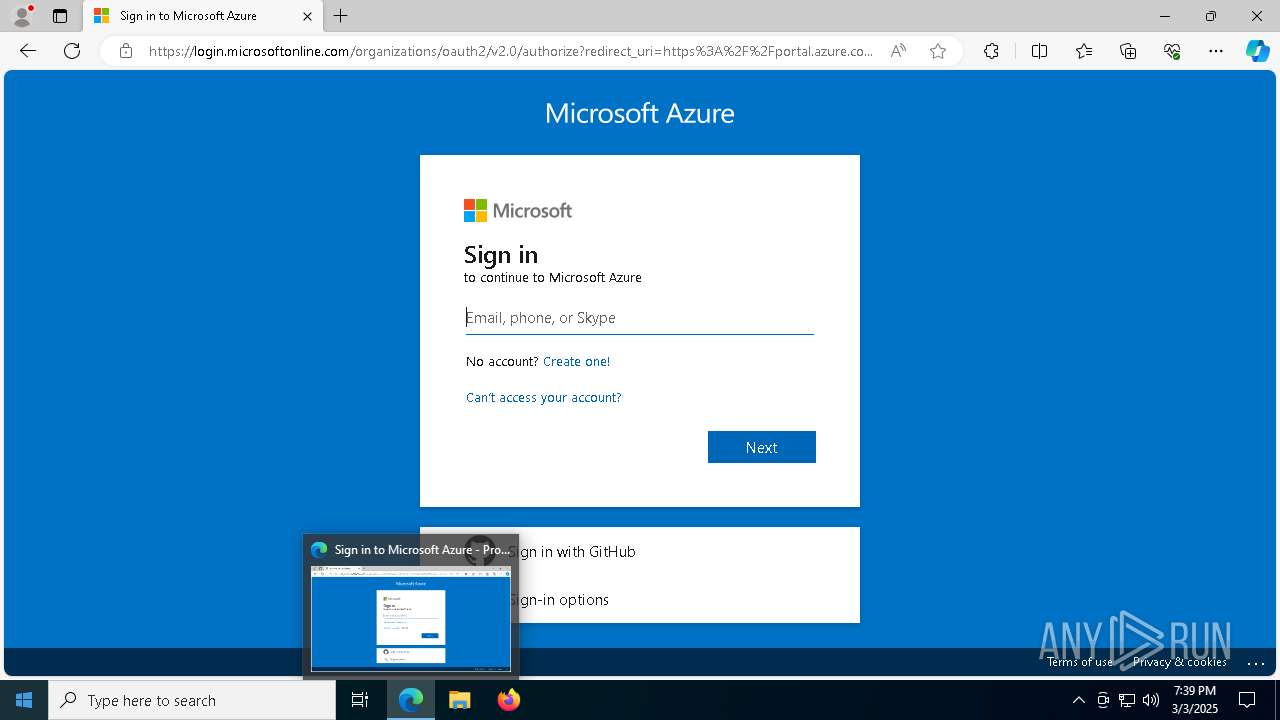Click the Type here to search box
Viewport: 1280px width, 720px height.
[x=192, y=700]
